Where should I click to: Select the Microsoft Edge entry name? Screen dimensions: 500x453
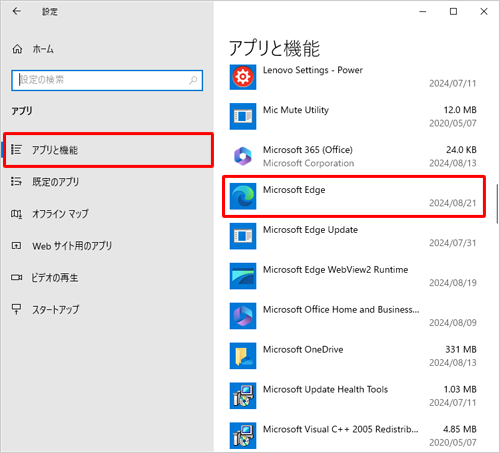(x=294, y=190)
